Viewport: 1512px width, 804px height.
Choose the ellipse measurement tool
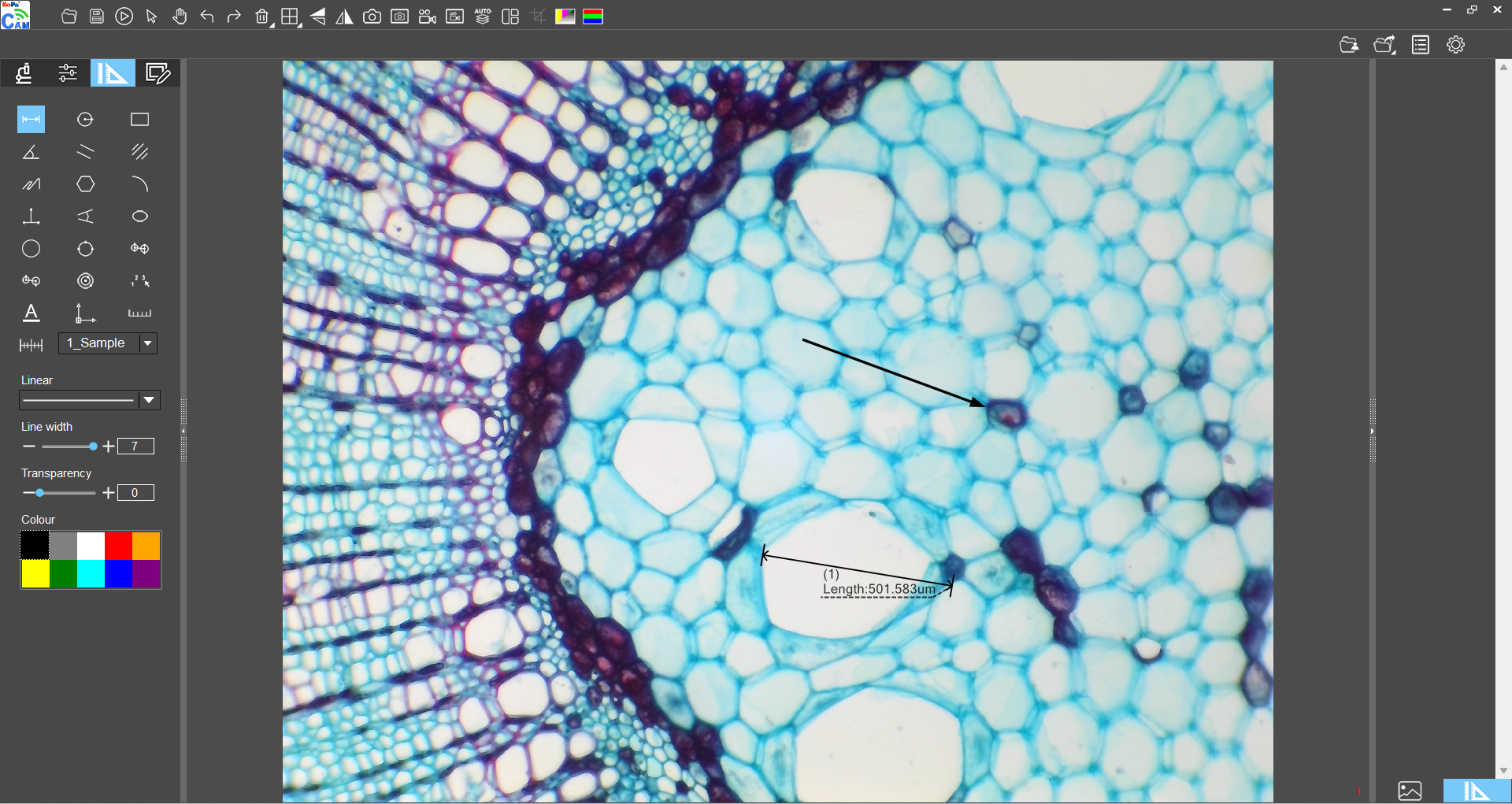tap(139, 217)
